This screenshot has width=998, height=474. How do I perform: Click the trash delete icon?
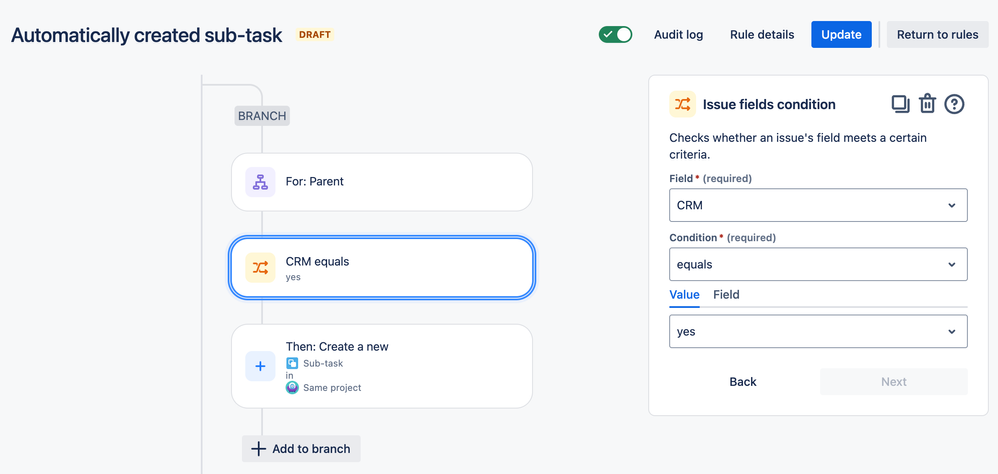(x=927, y=104)
